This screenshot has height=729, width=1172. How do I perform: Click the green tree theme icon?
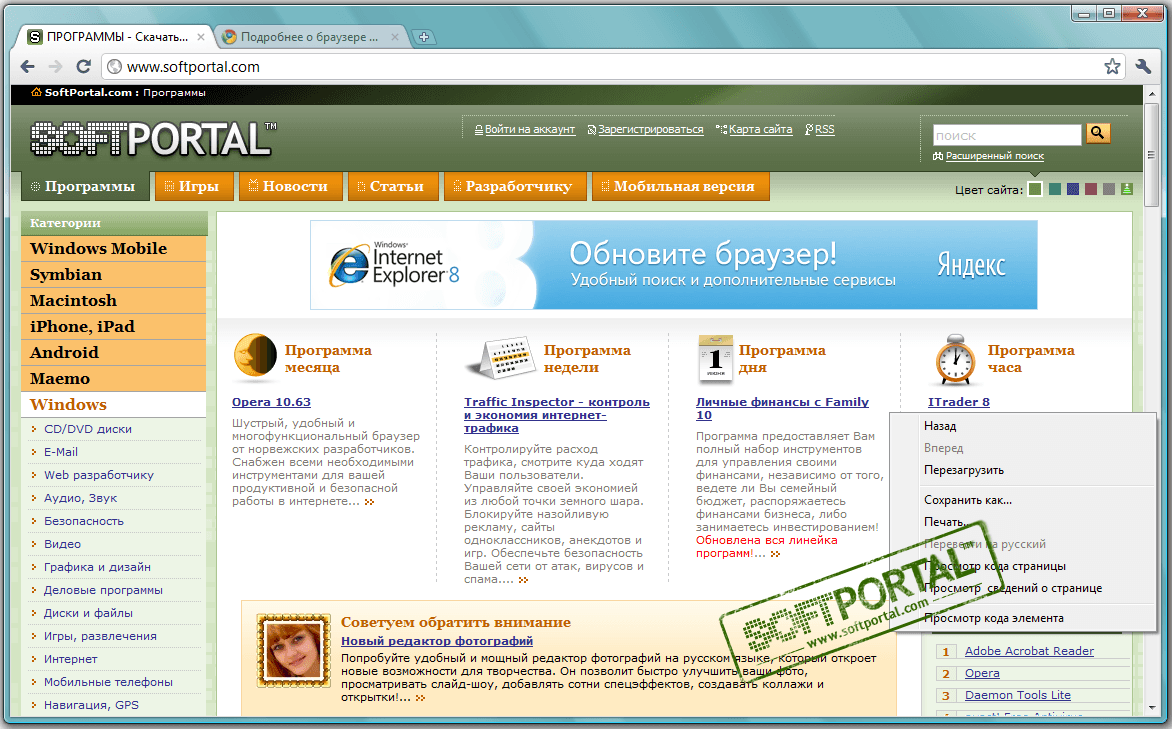tap(1126, 189)
